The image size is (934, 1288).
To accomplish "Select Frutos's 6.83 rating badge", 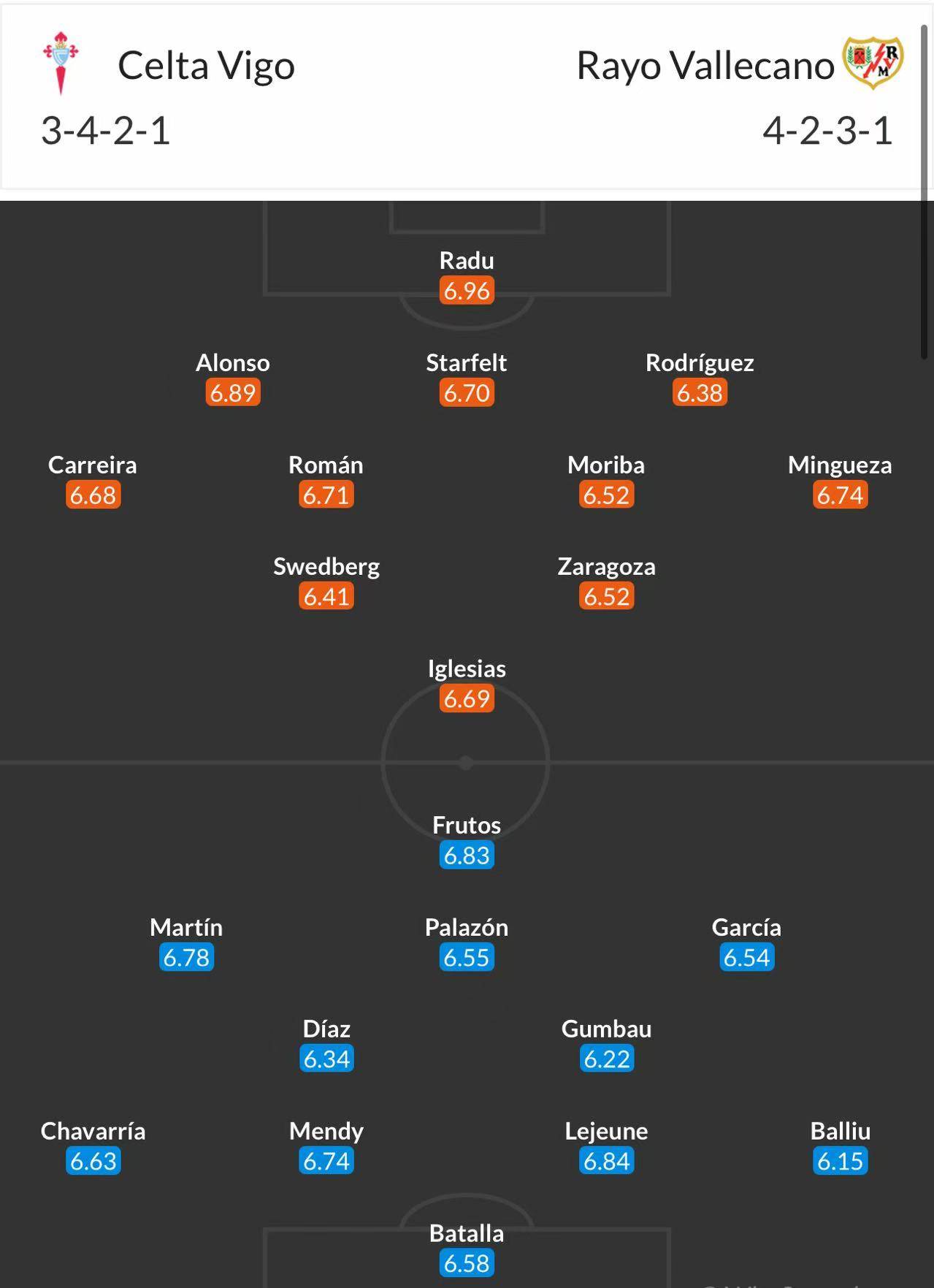I will 467,856.
